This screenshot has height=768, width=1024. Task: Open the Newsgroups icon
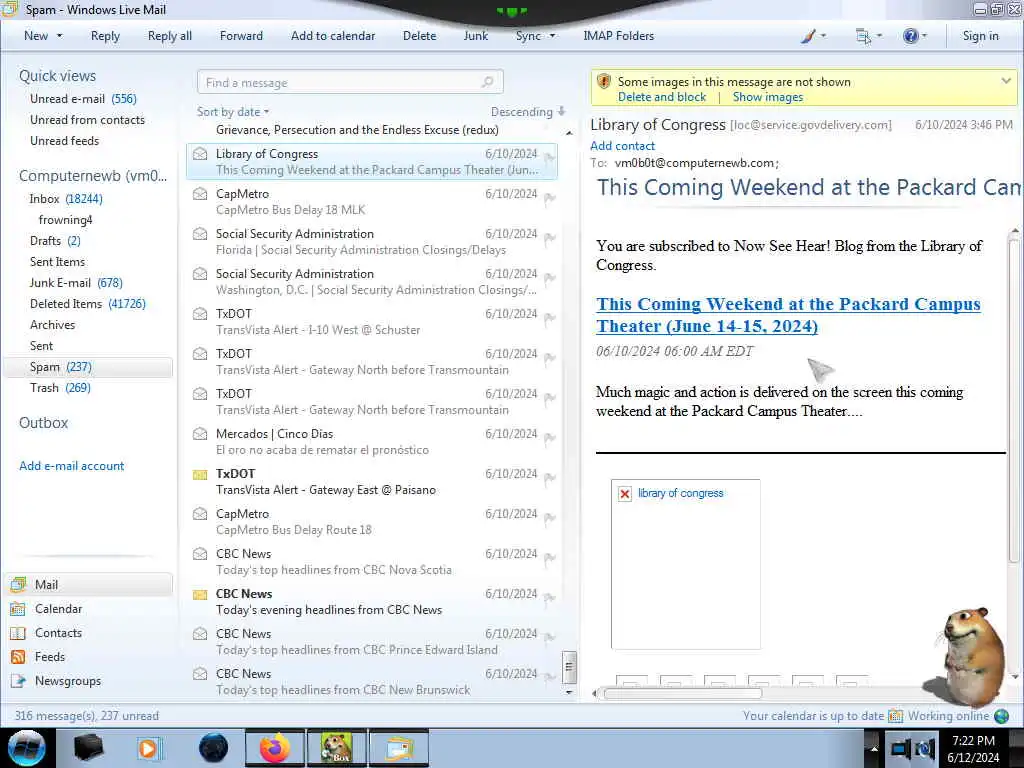pos(18,681)
